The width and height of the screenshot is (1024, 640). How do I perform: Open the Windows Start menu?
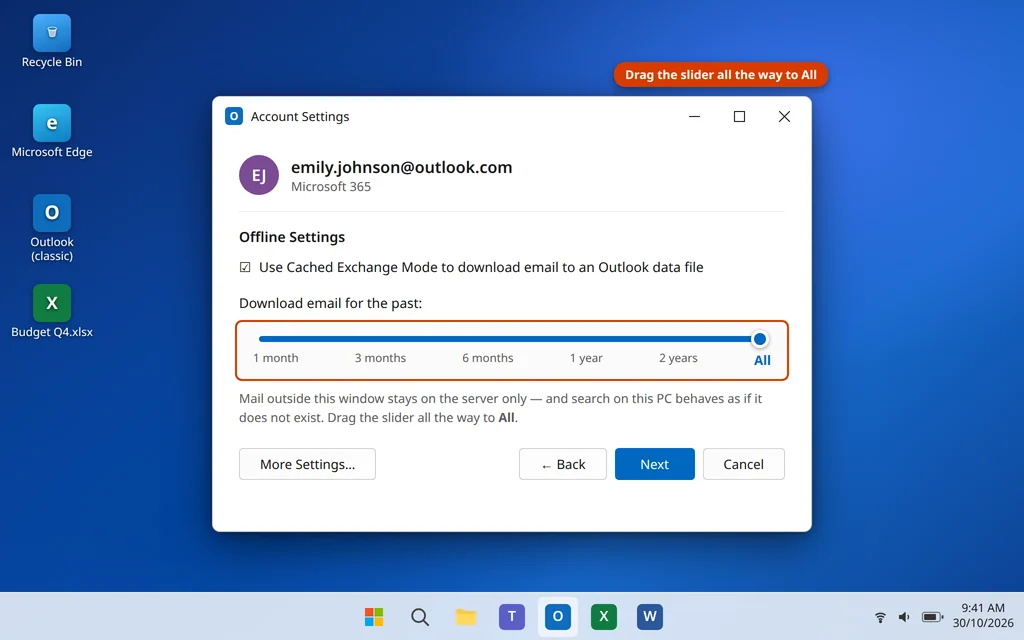(374, 616)
